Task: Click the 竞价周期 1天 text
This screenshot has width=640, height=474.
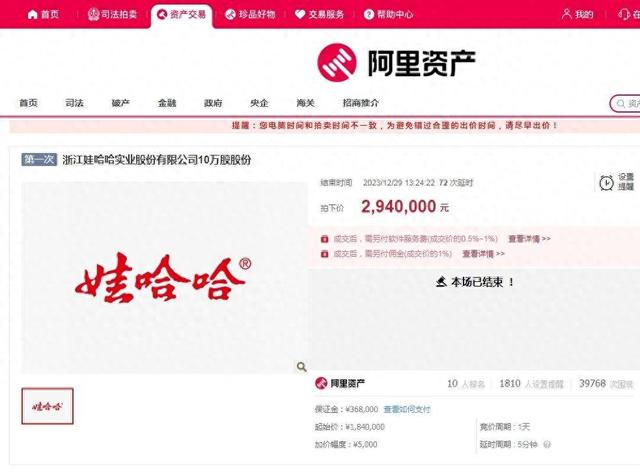Action: 505,427
